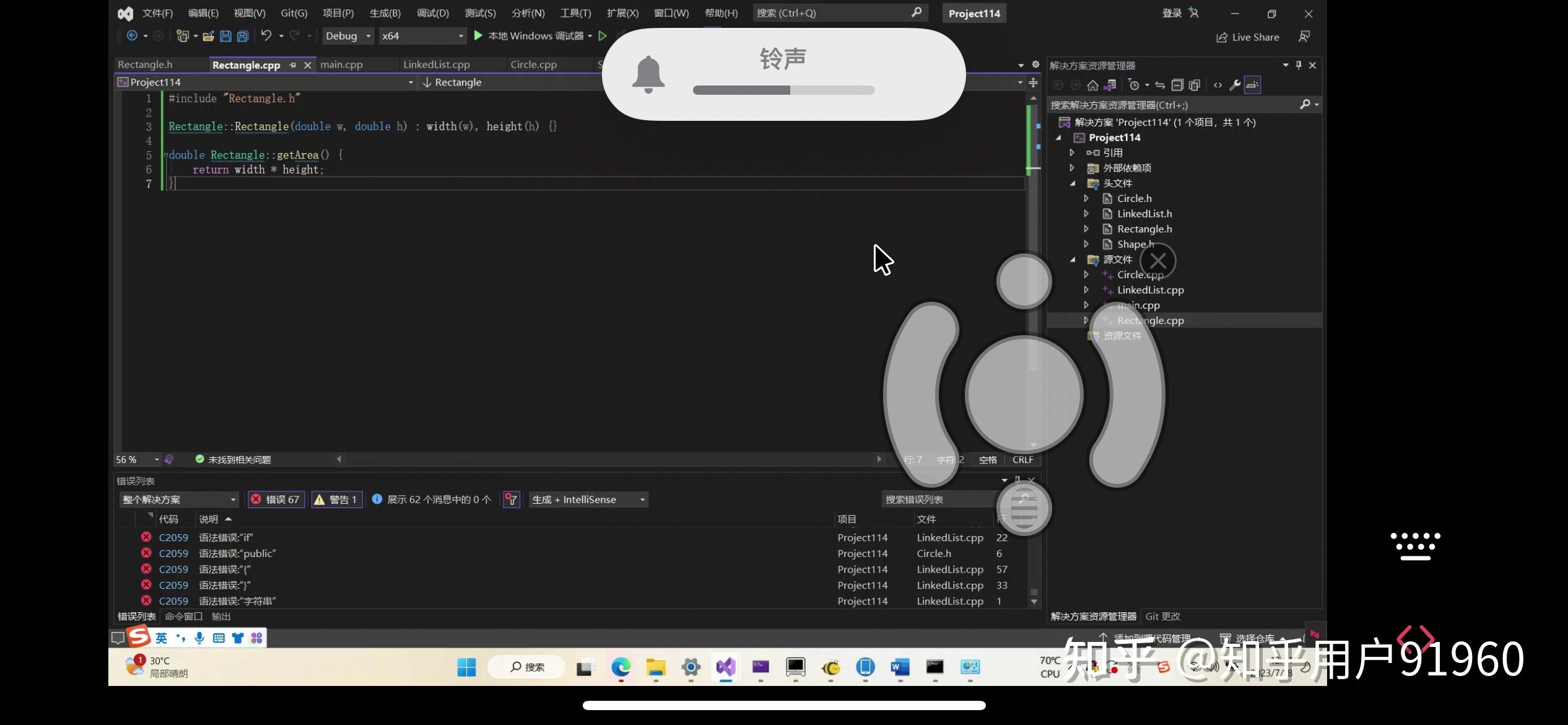Click the Sogou voice input microphone icon
The image size is (1568, 725).
point(199,638)
